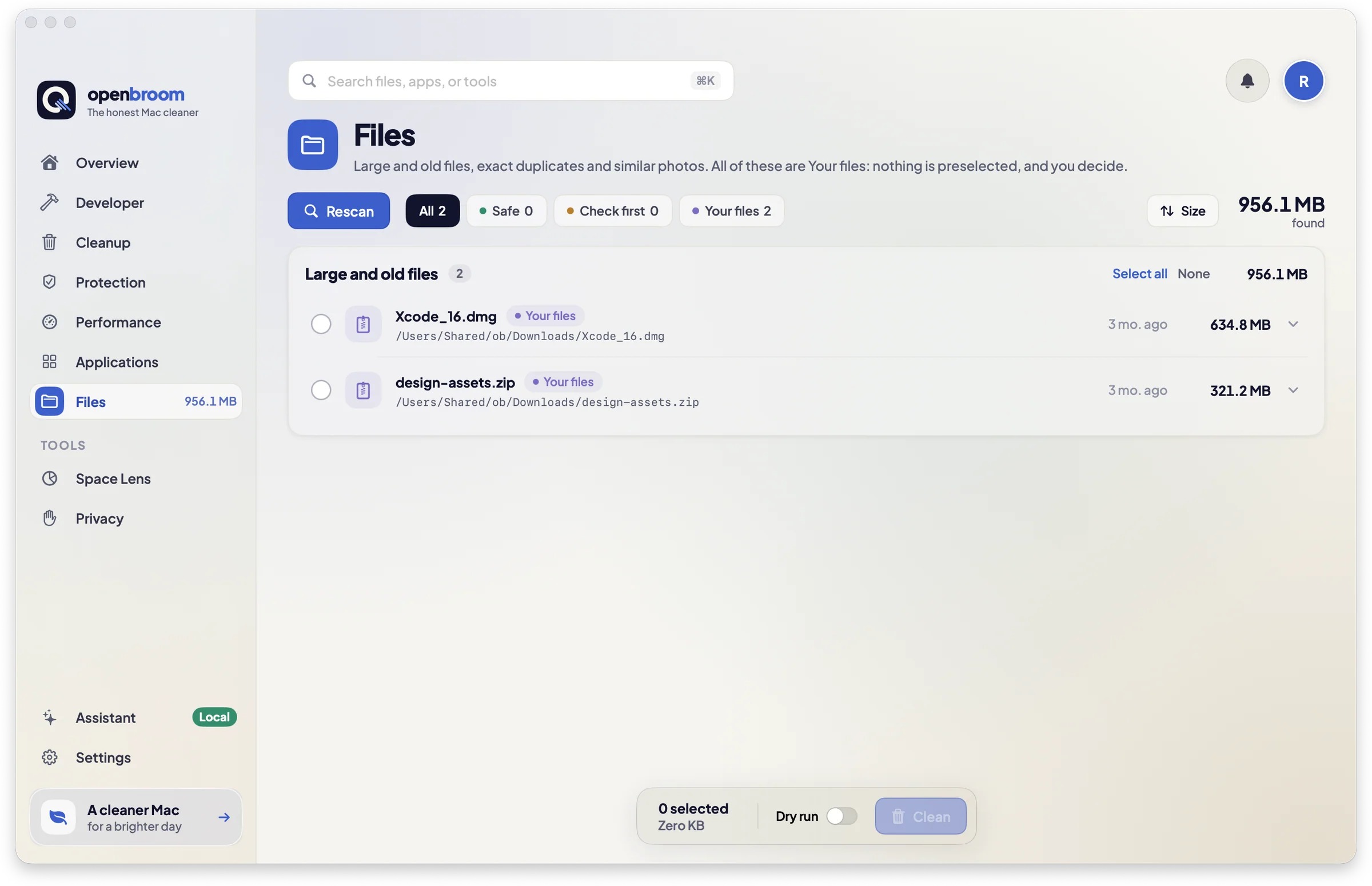Open the Overview home icon
This screenshot has height=886, width=1372.
(x=50, y=163)
